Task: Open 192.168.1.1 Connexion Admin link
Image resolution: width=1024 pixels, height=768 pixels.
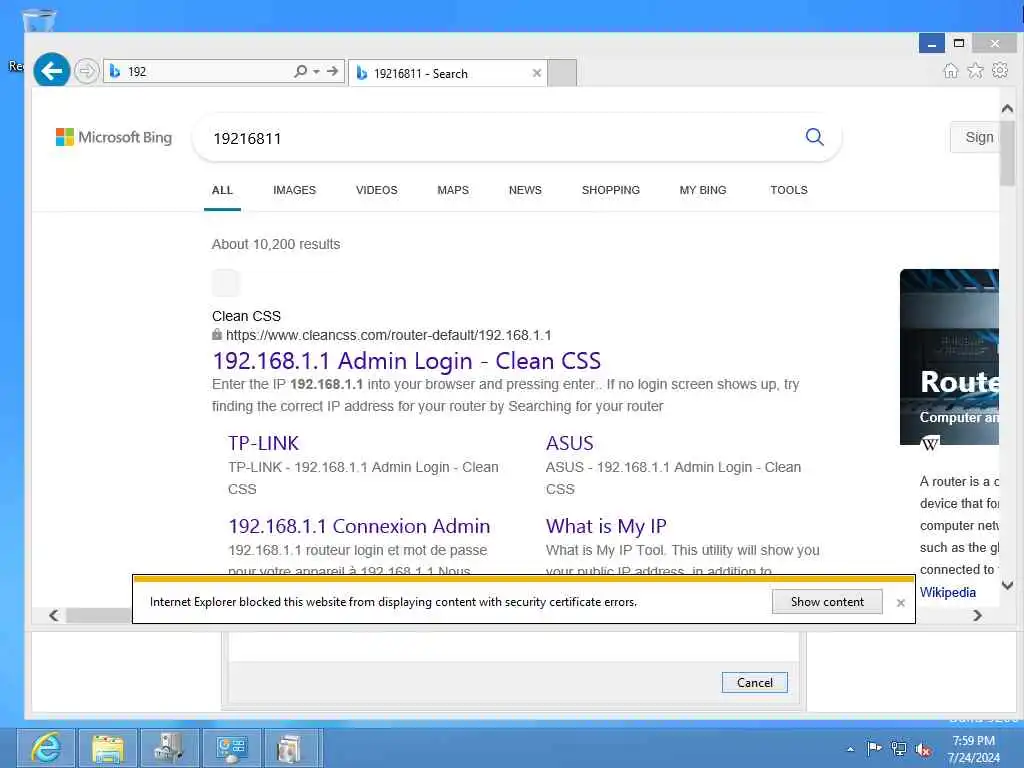Action: [359, 526]
